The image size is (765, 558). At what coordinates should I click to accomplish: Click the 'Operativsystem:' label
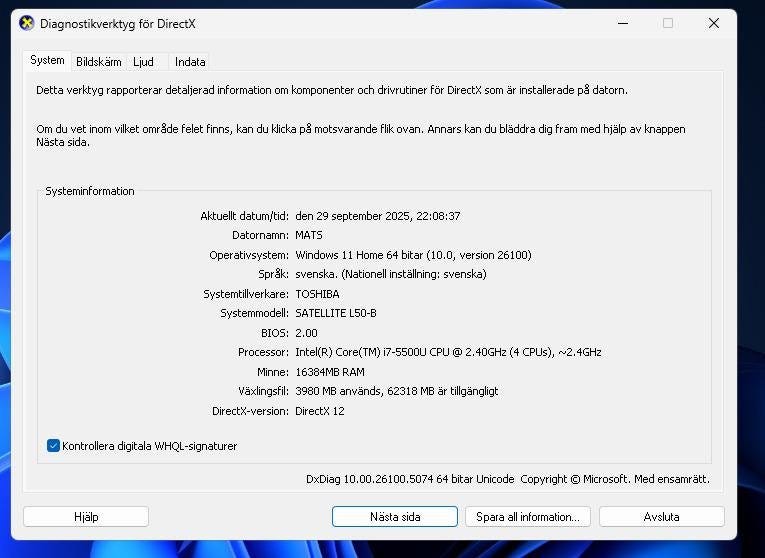(249, 255)
